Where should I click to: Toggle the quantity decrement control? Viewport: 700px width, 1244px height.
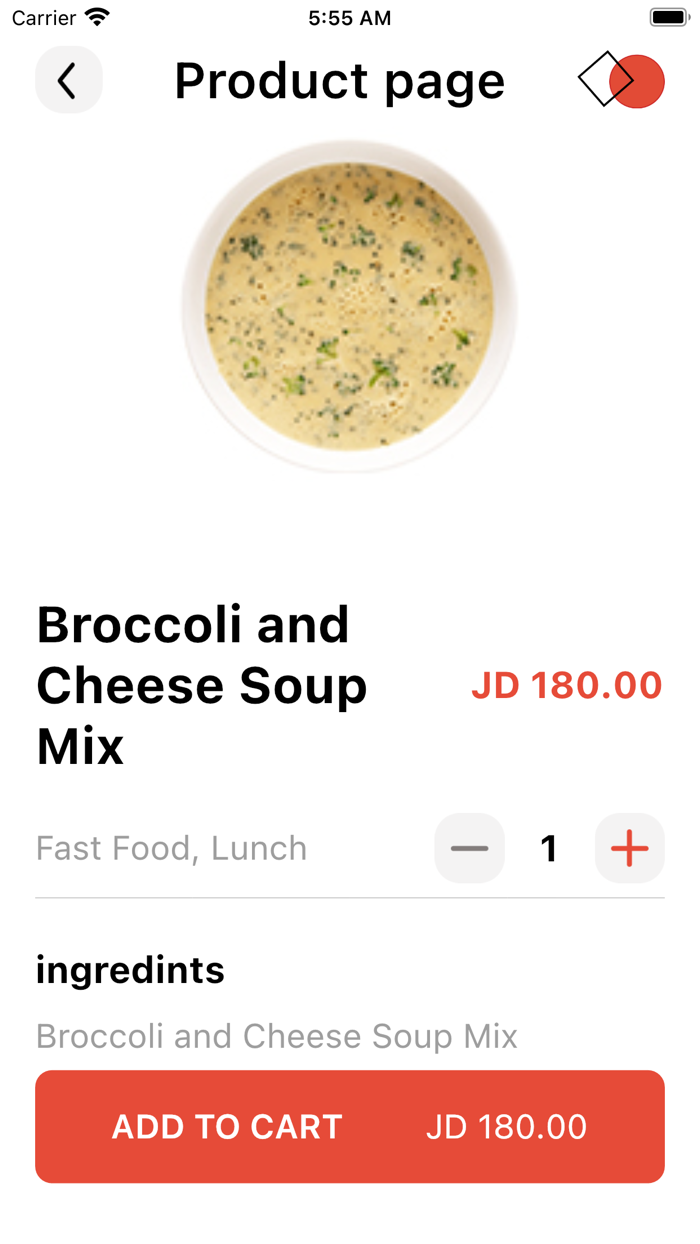469,848
